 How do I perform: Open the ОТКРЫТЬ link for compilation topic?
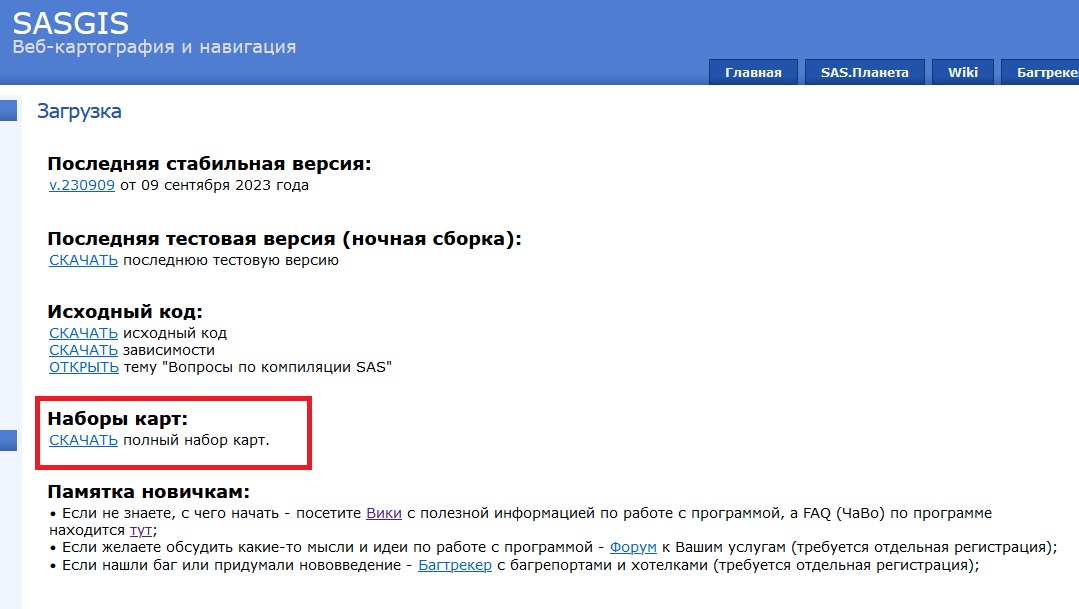click(84, 367)
